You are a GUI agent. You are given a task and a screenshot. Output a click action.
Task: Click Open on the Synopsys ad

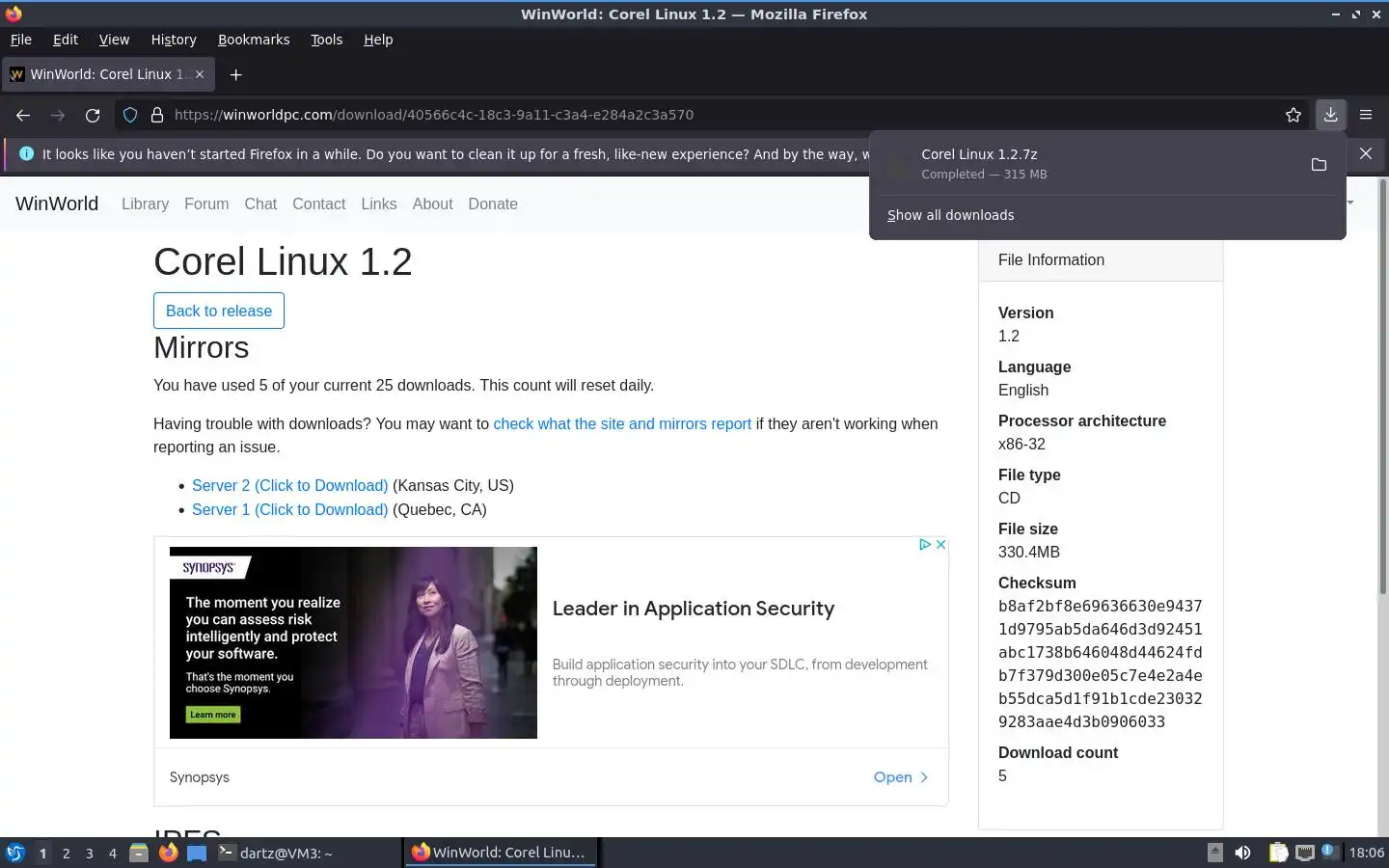[x=901, y=776]
